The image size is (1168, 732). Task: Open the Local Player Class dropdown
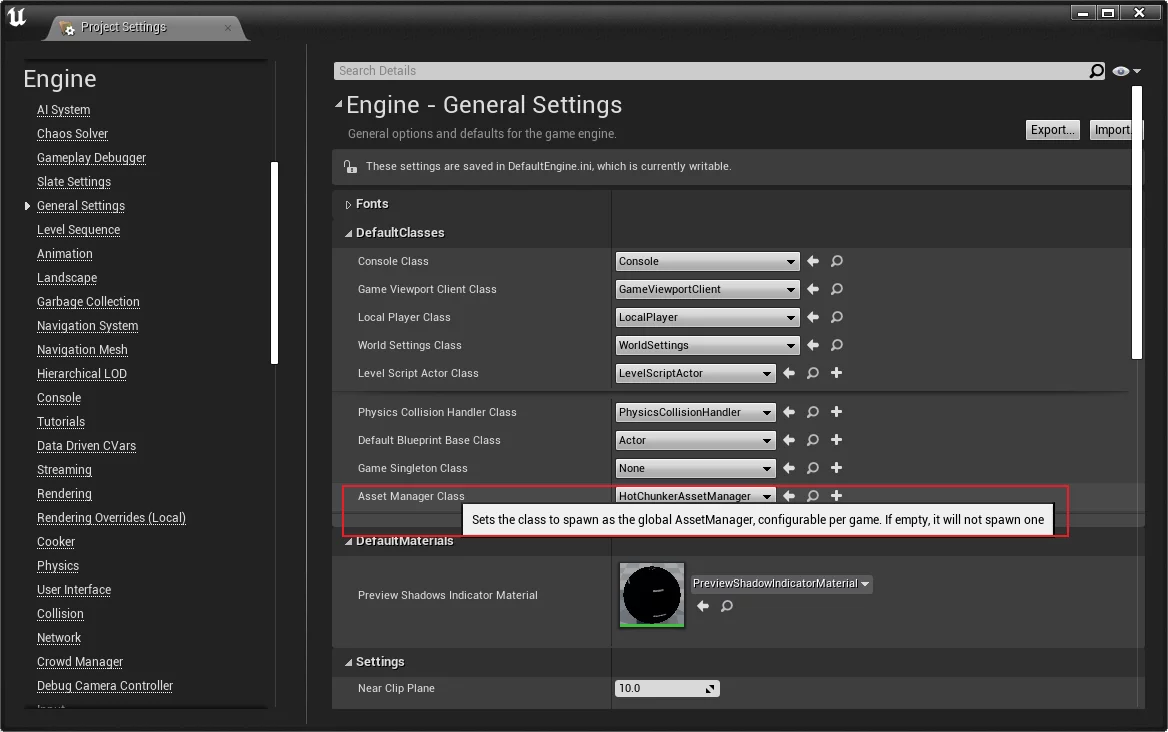pyautogui.click(x=707, y=317)
